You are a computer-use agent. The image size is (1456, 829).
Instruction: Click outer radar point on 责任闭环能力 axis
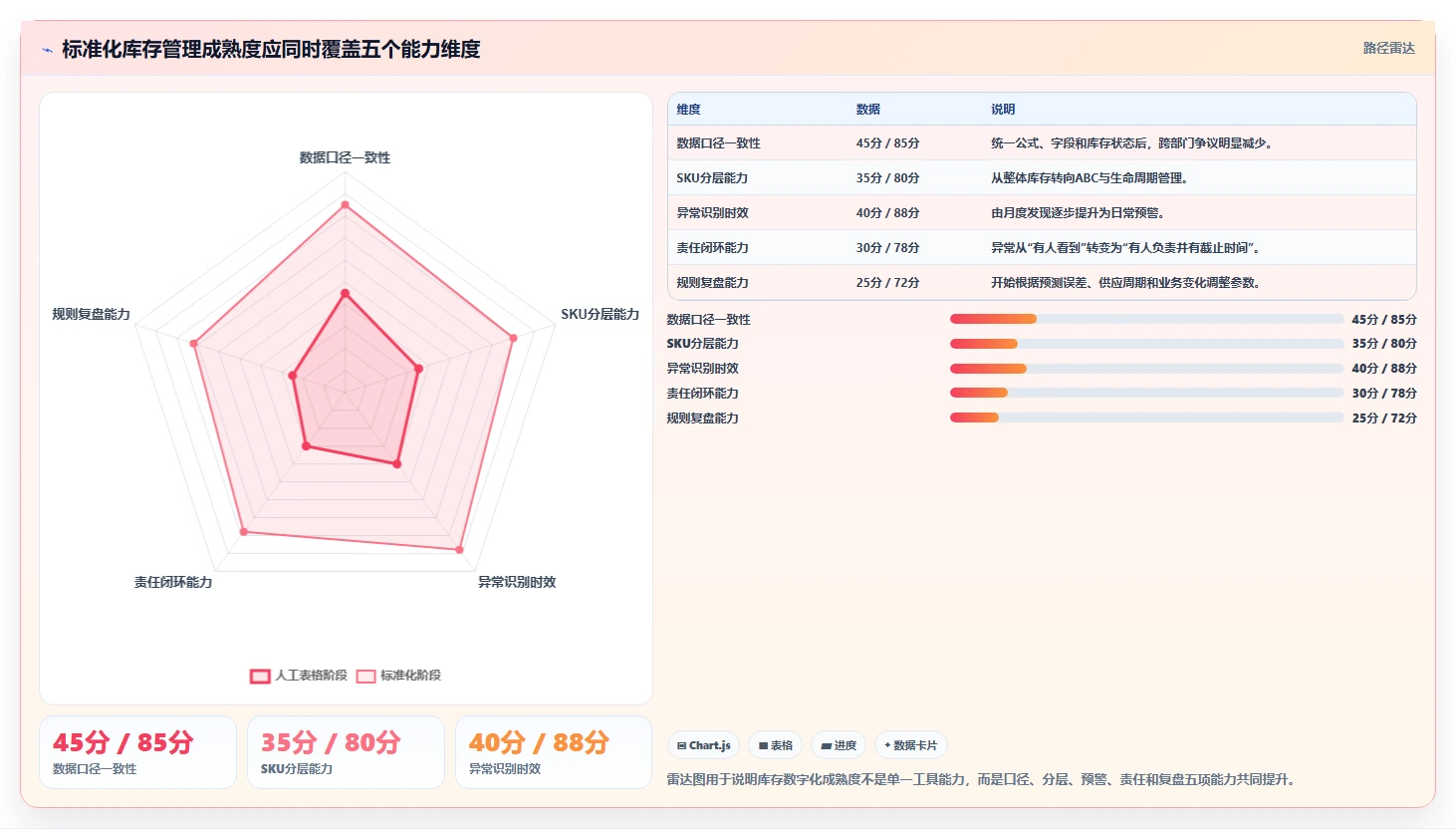(x=244, y=532)
